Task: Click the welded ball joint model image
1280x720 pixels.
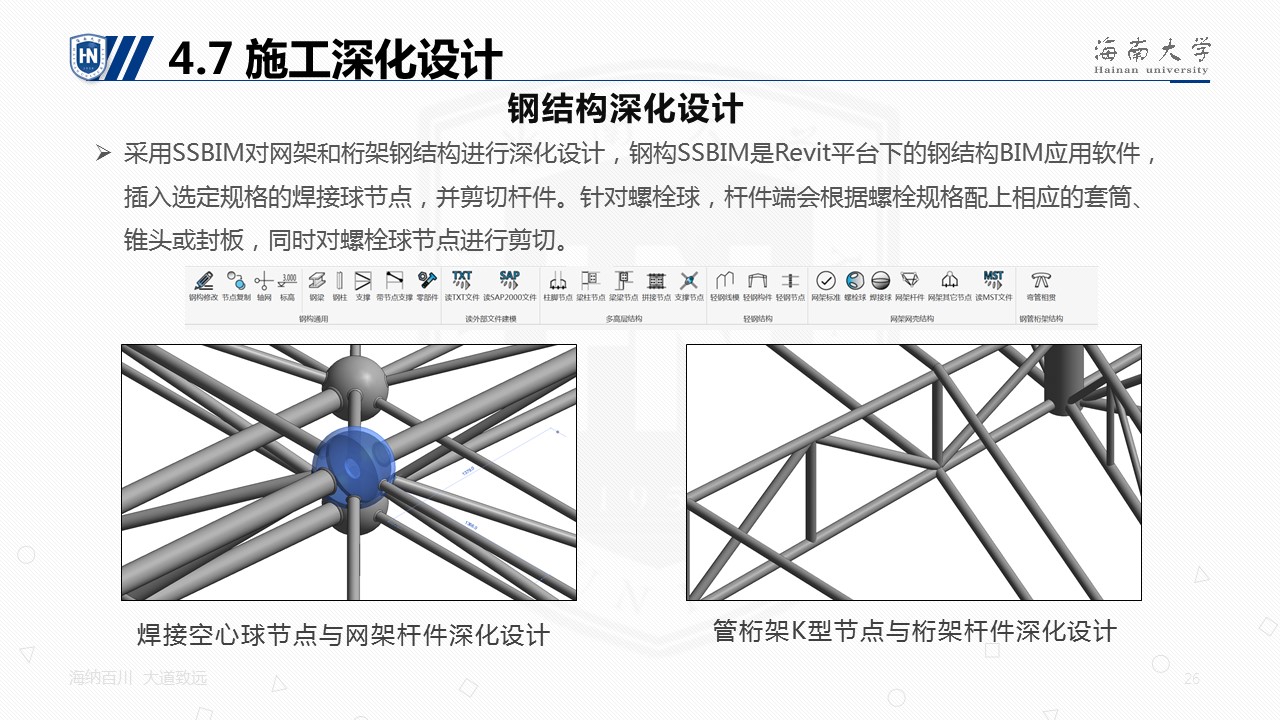Action: [x=349, y=472]
